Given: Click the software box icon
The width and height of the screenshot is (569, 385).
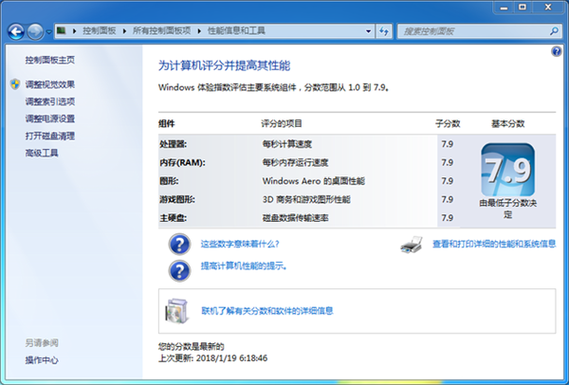Looking at the screenshot, I should [x=177, y=311].
